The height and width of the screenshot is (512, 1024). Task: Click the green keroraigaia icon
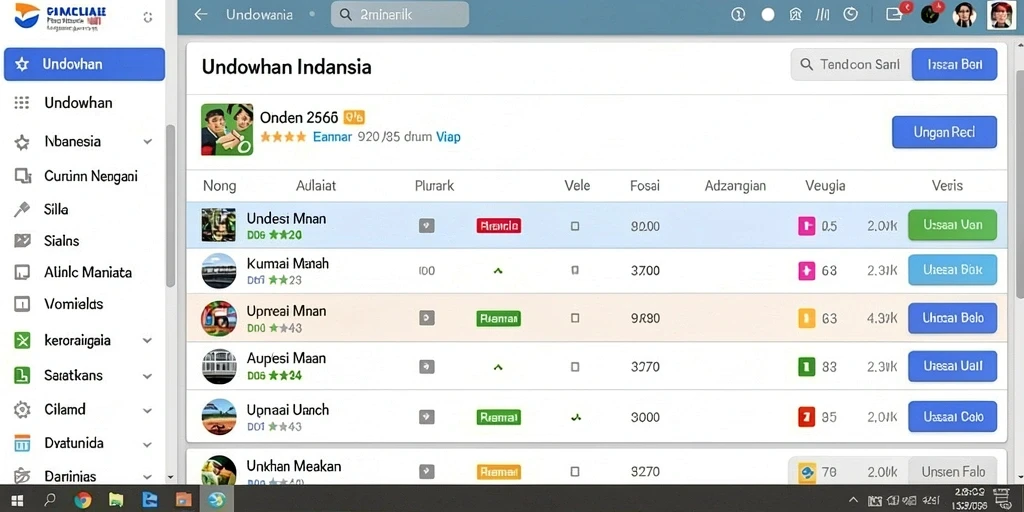(x=22, y=340)
